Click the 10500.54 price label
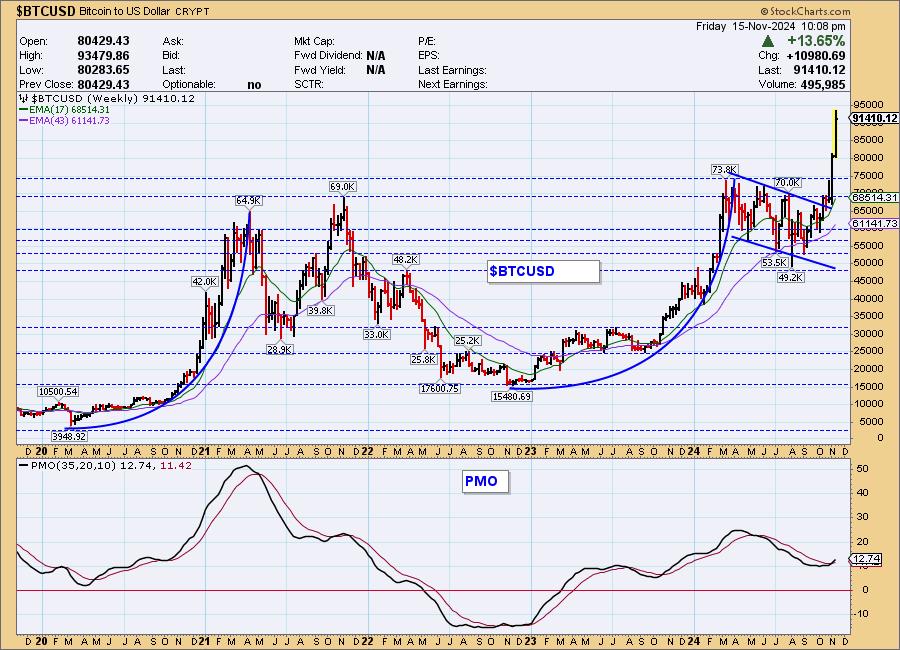Screen dimensions: 900x650 58,392
